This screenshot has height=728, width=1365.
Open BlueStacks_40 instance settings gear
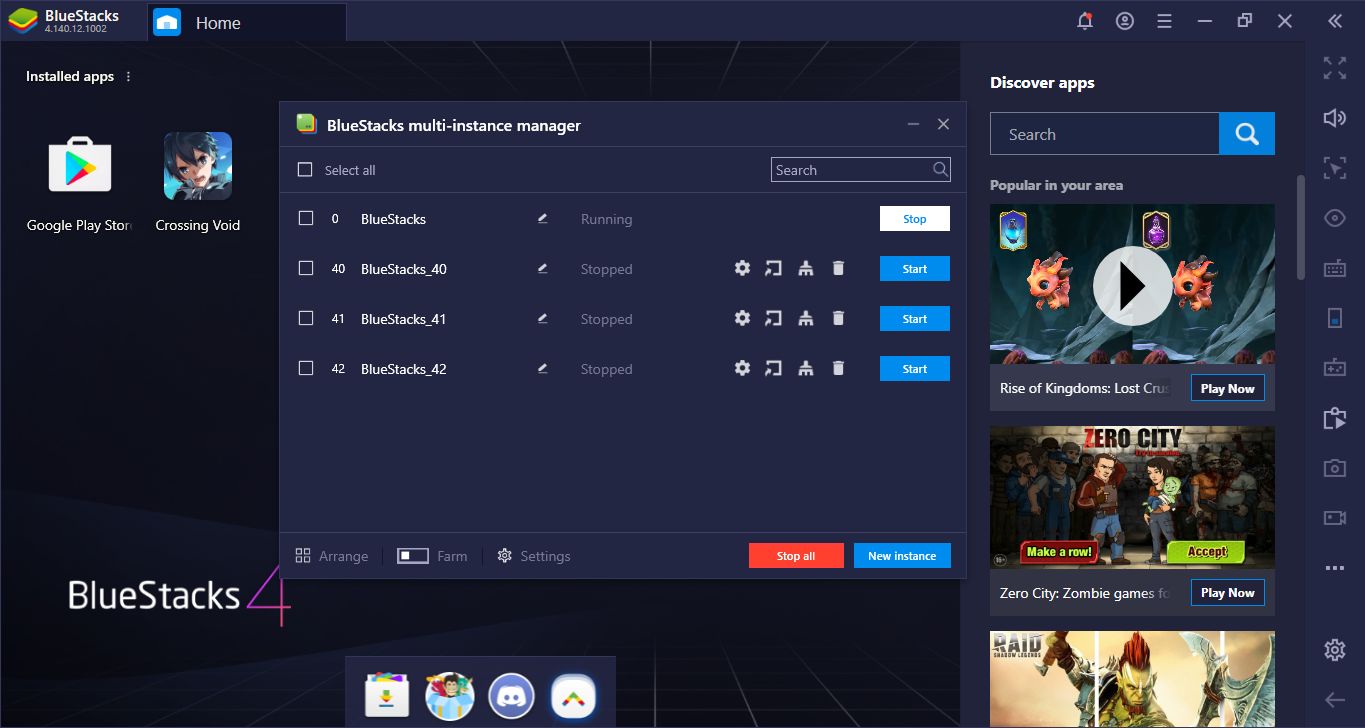[742, 268]
